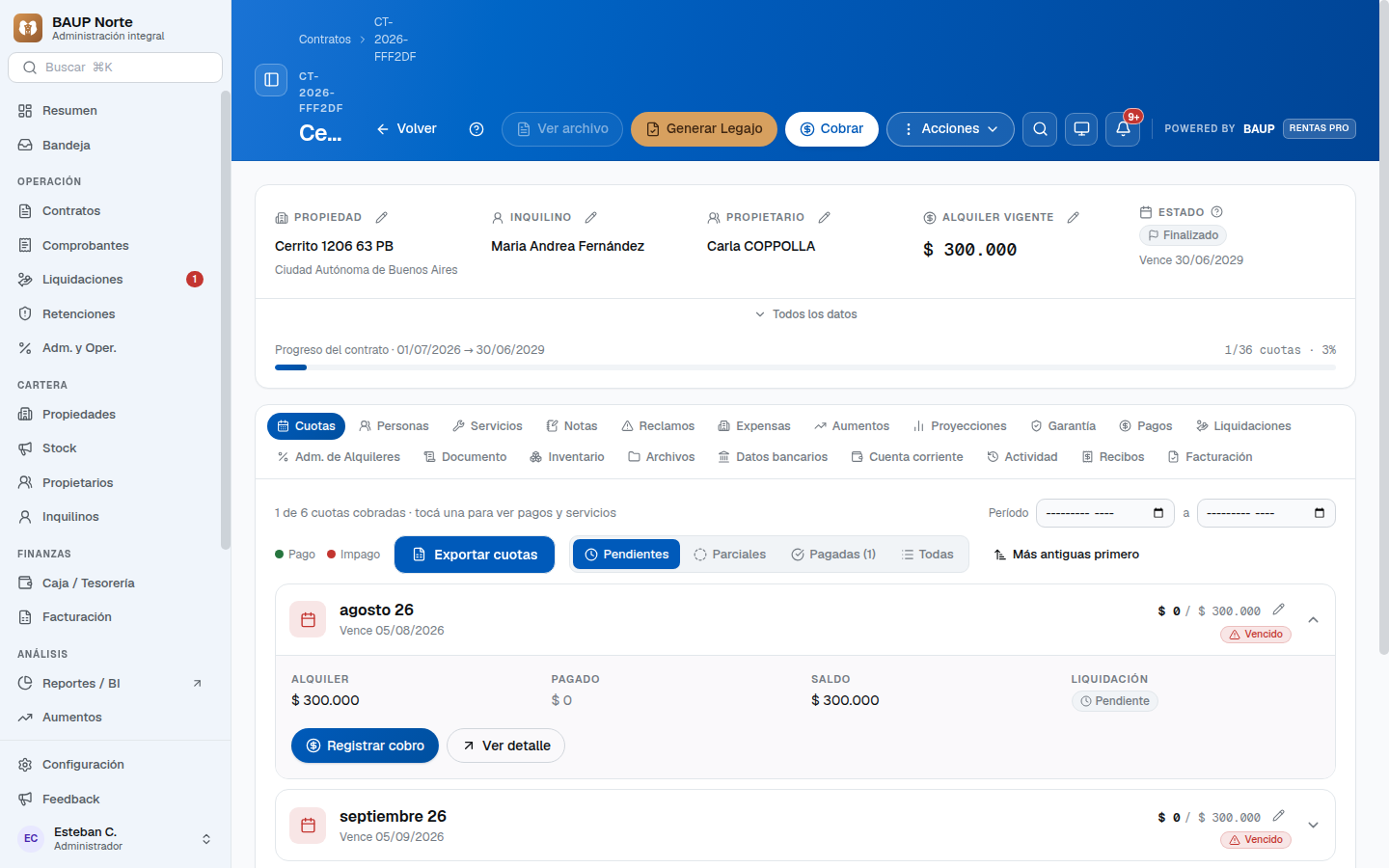This screenshot has height=868, width=1389.
Task: Select the Pendientes filter
Action: (627, 555)
